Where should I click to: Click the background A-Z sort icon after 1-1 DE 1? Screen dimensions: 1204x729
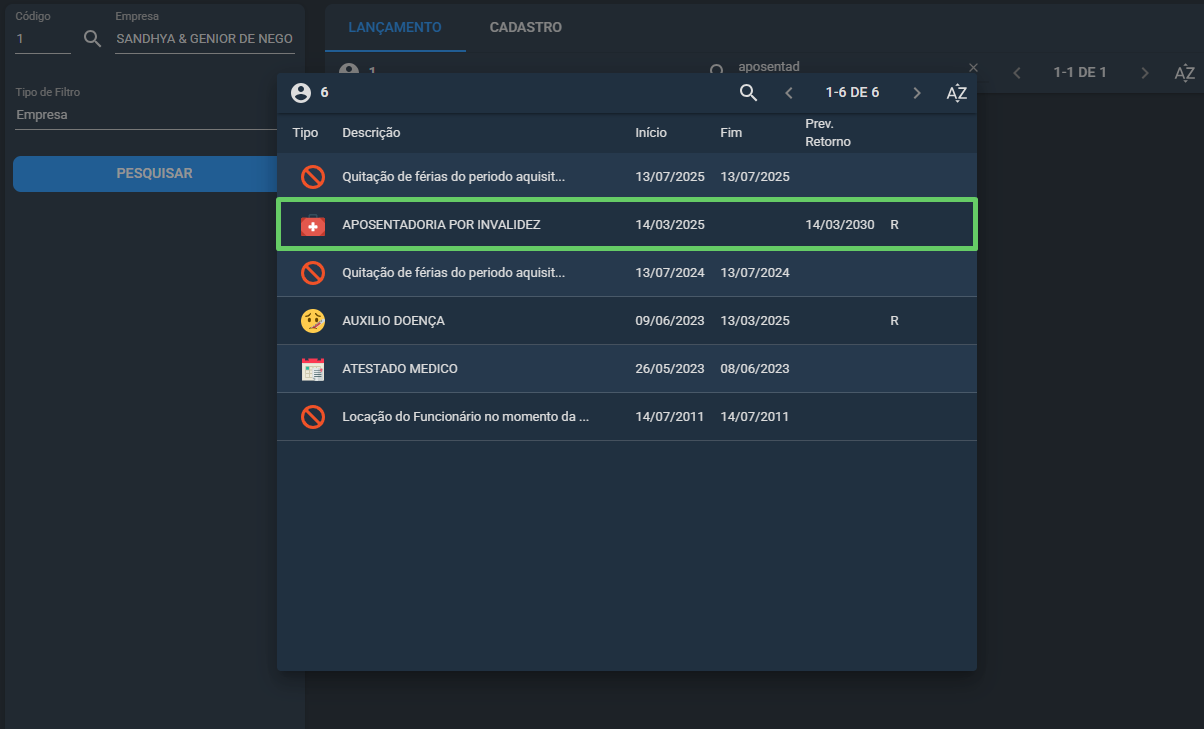click(1185, 73)
